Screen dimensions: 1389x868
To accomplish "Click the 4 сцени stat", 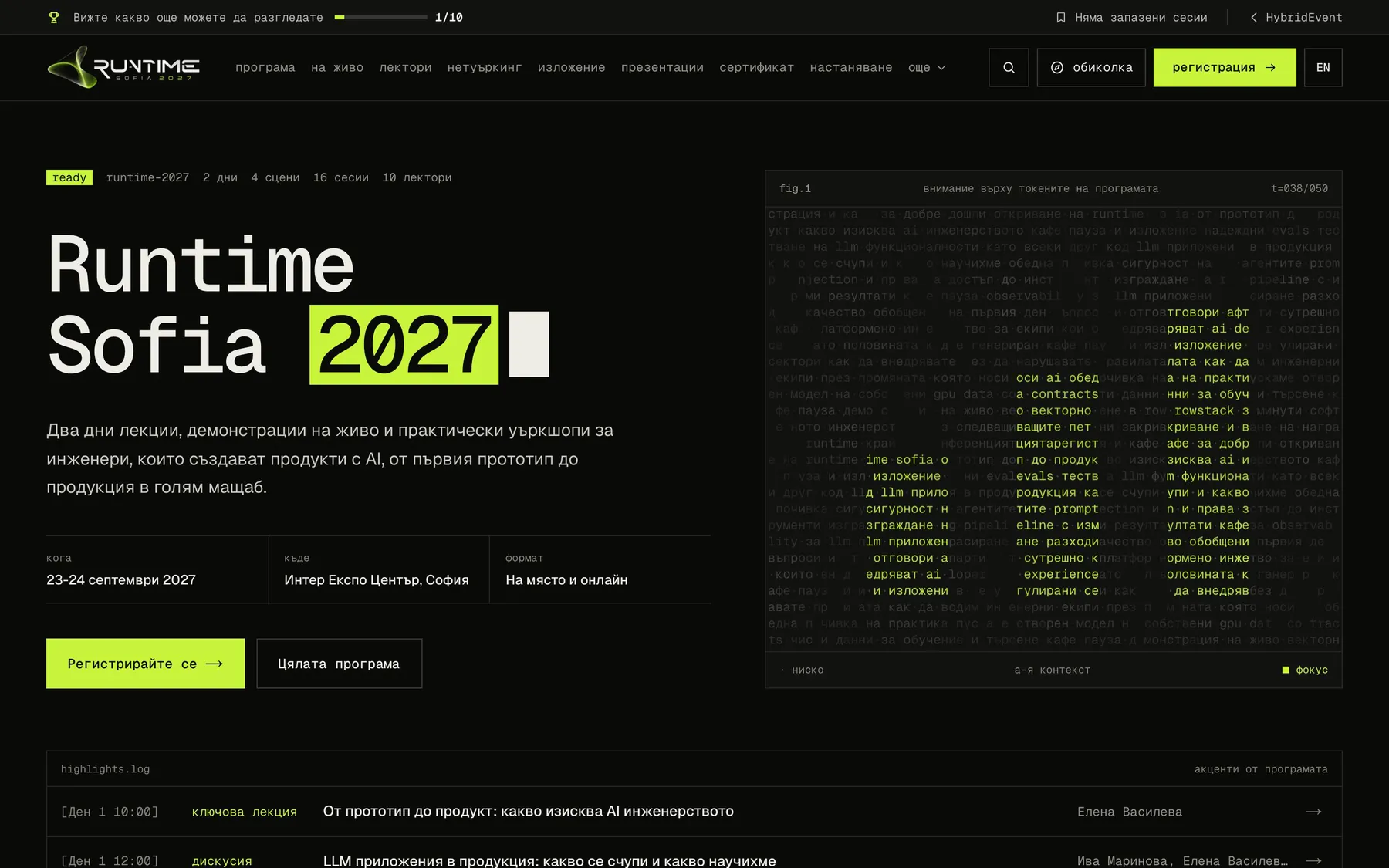I will (275, 177).
